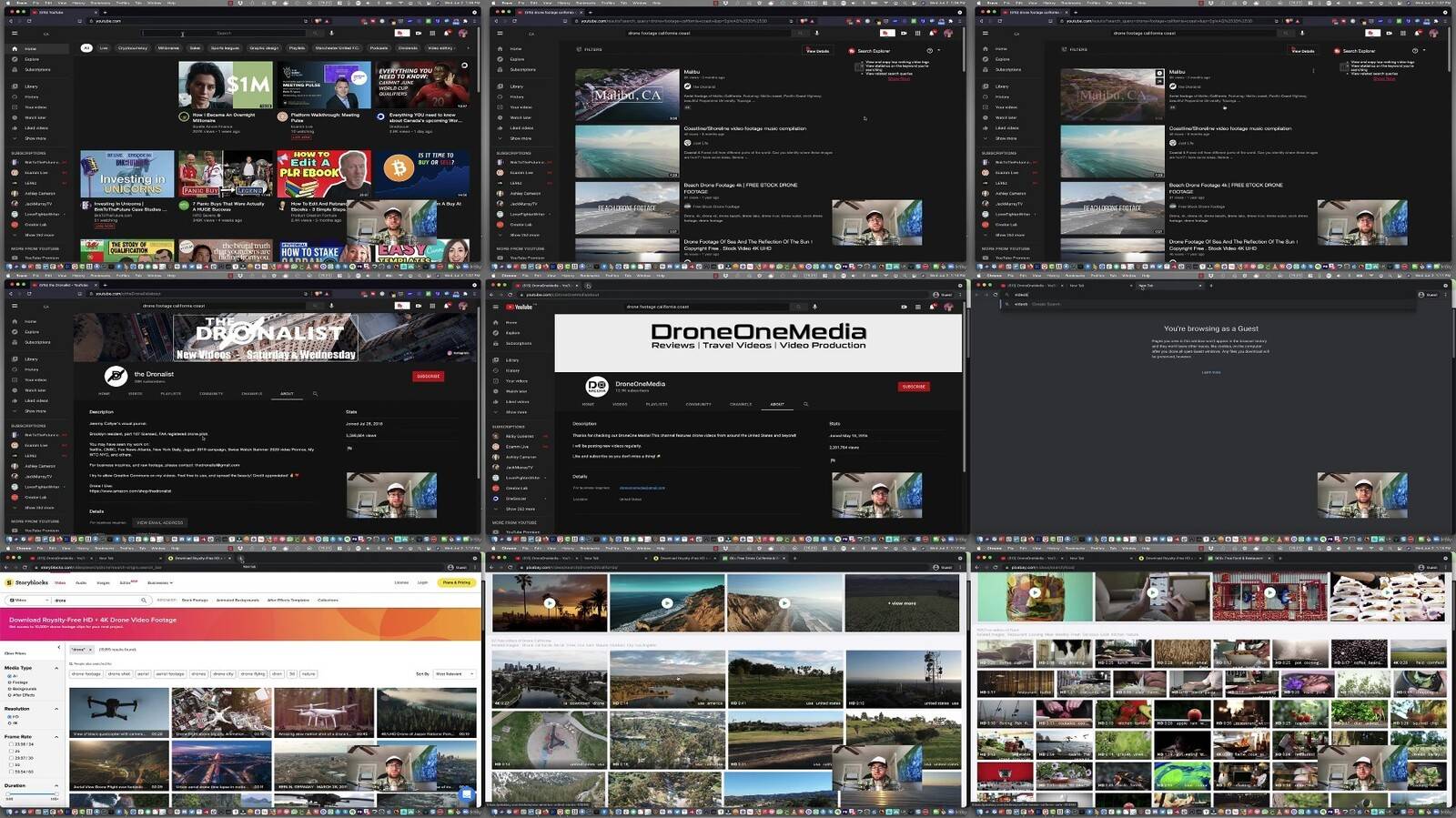The image size is (1456, 818).
Task: Click Learn more in the Guest browsing window
Action: point(1211,372)
